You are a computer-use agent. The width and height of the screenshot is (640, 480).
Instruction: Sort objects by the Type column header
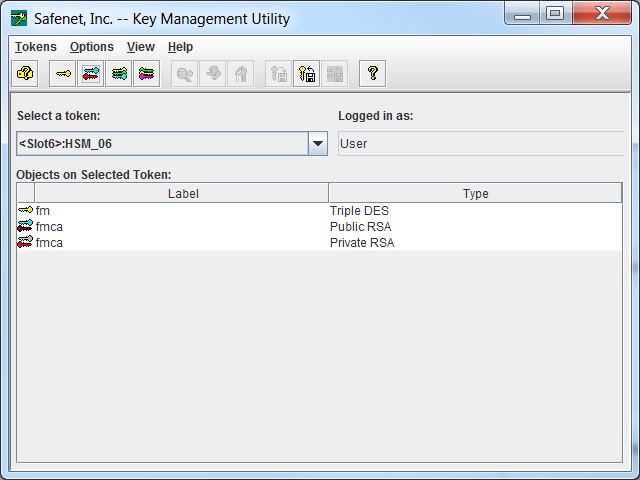coord(475,194)
